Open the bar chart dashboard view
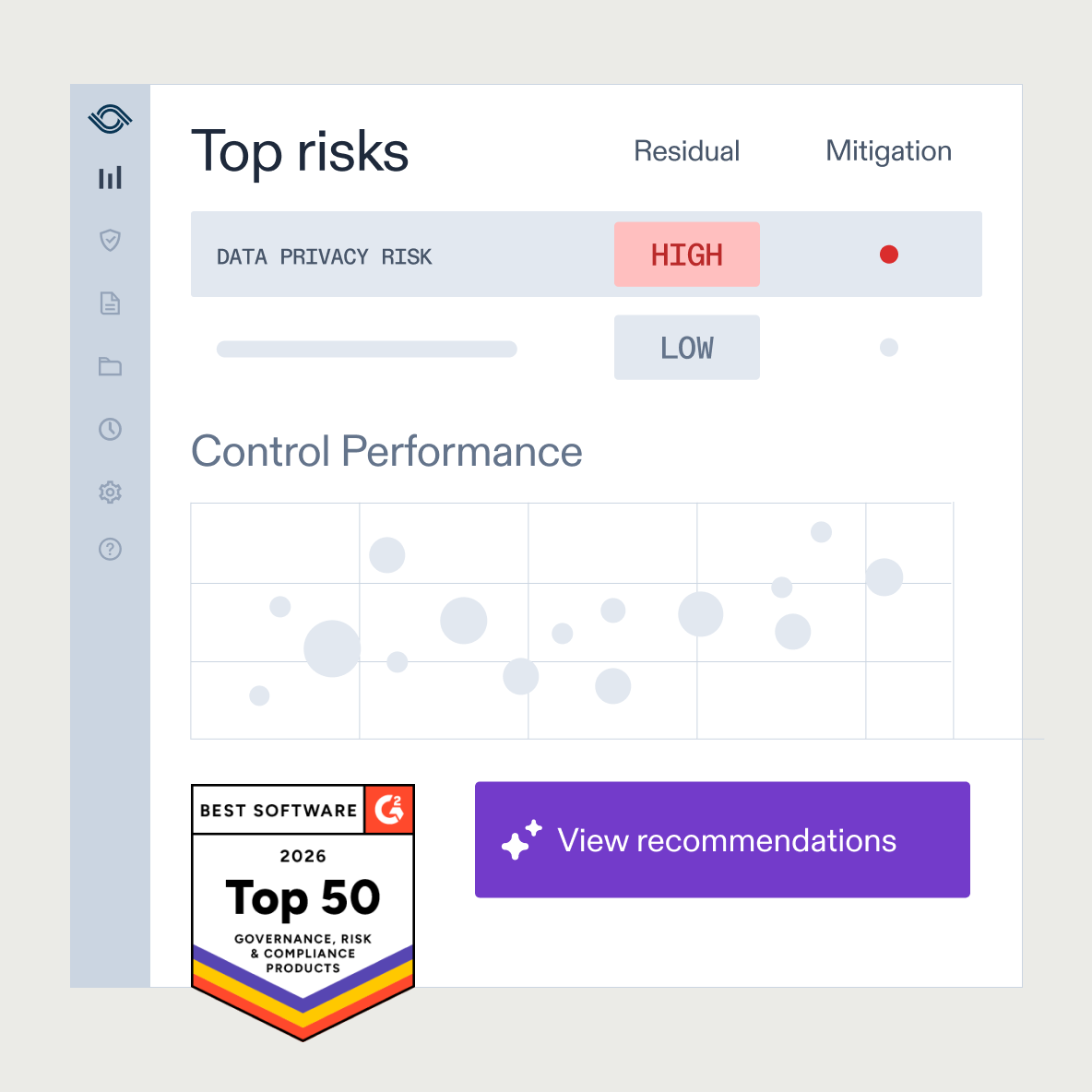Image resolution: width=1092 pixels, height=1092 pixels. (110, 178)
